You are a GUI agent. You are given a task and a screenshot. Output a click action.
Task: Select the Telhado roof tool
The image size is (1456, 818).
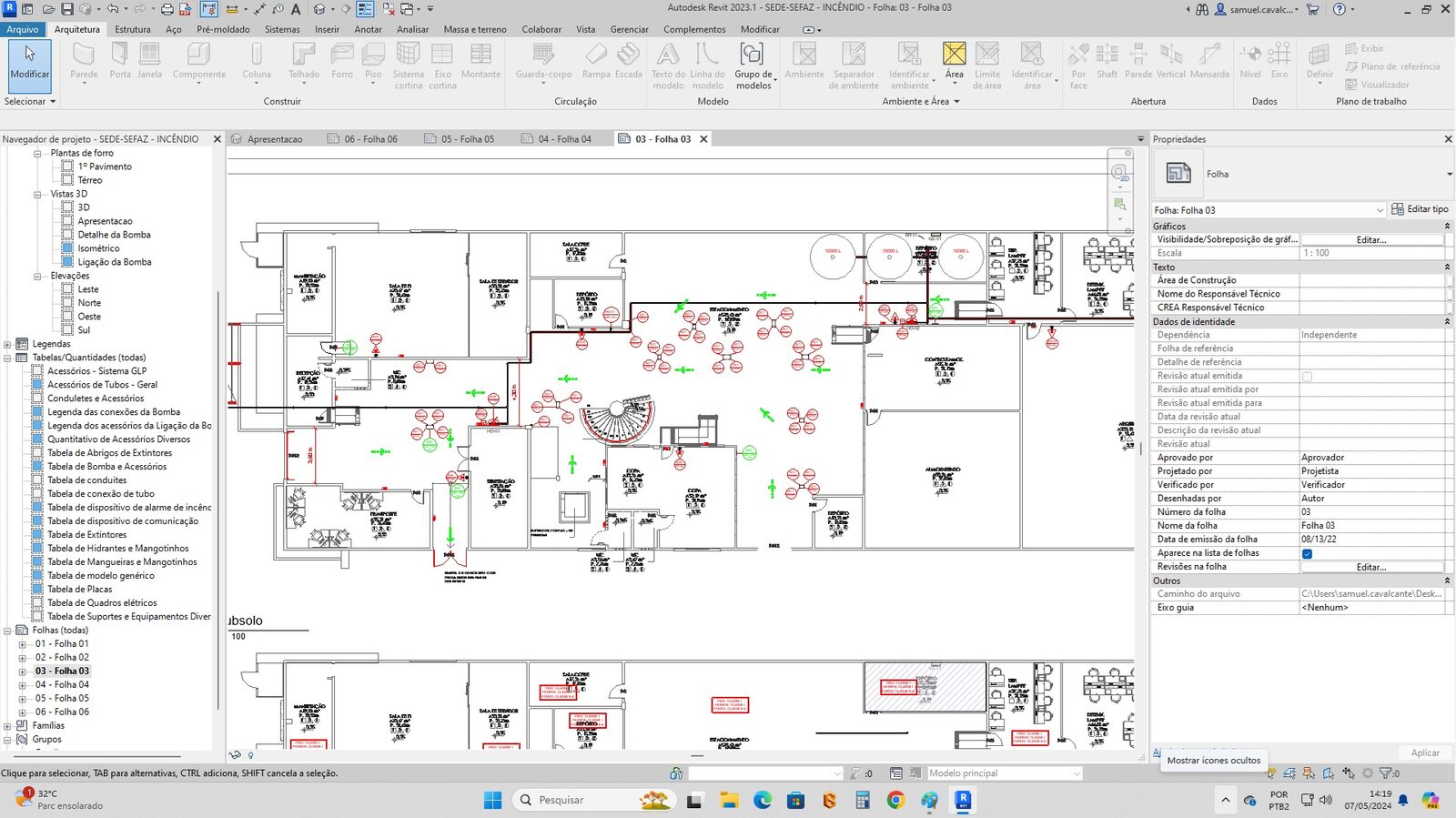coord(304,62)
